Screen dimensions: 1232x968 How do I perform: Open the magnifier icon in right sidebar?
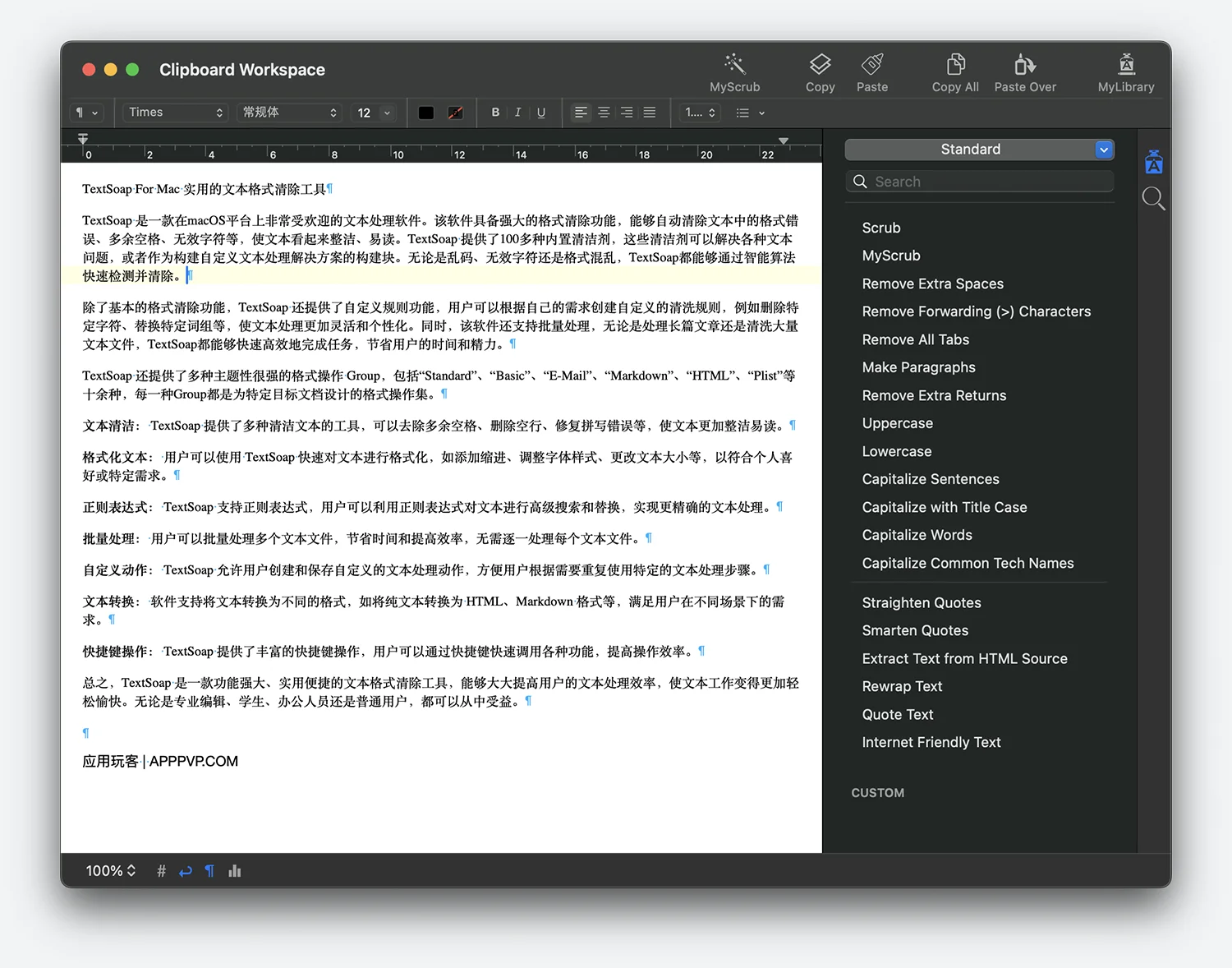tap(1153, 198)
